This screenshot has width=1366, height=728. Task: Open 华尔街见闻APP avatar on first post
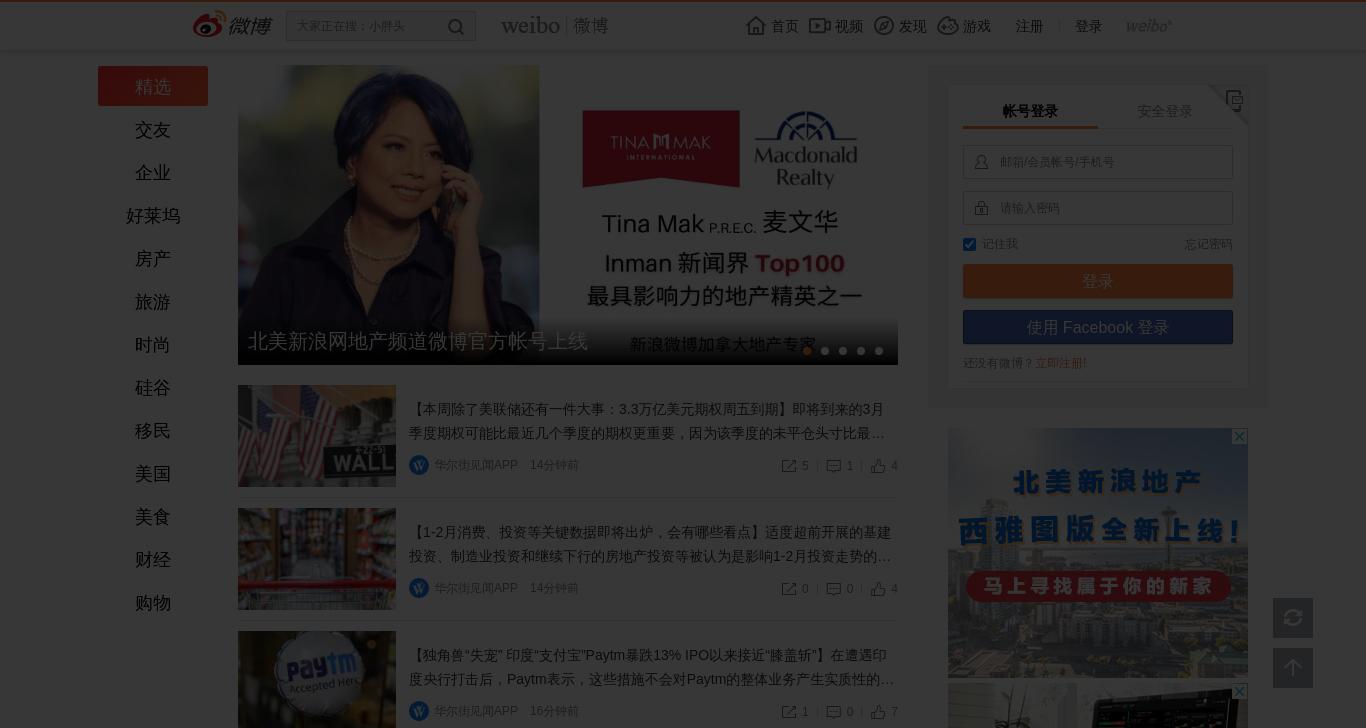(419, 465)
